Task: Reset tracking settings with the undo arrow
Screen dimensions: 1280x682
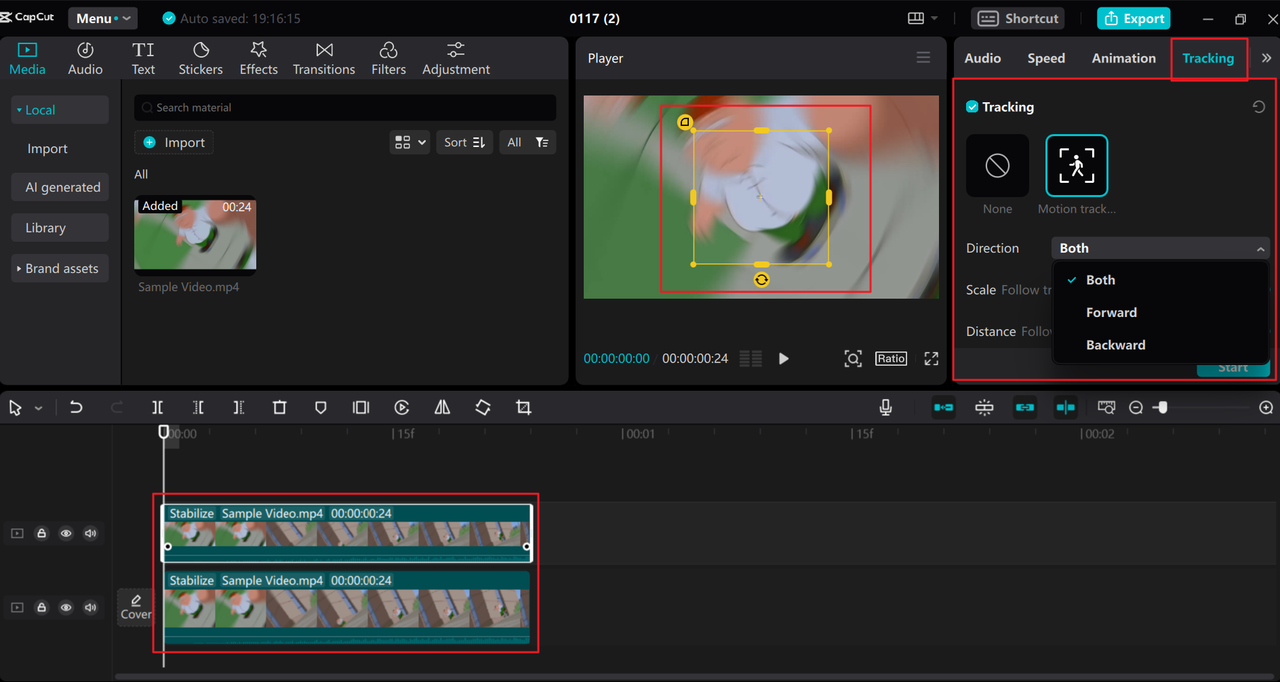Action: (x=1259, y=107)
